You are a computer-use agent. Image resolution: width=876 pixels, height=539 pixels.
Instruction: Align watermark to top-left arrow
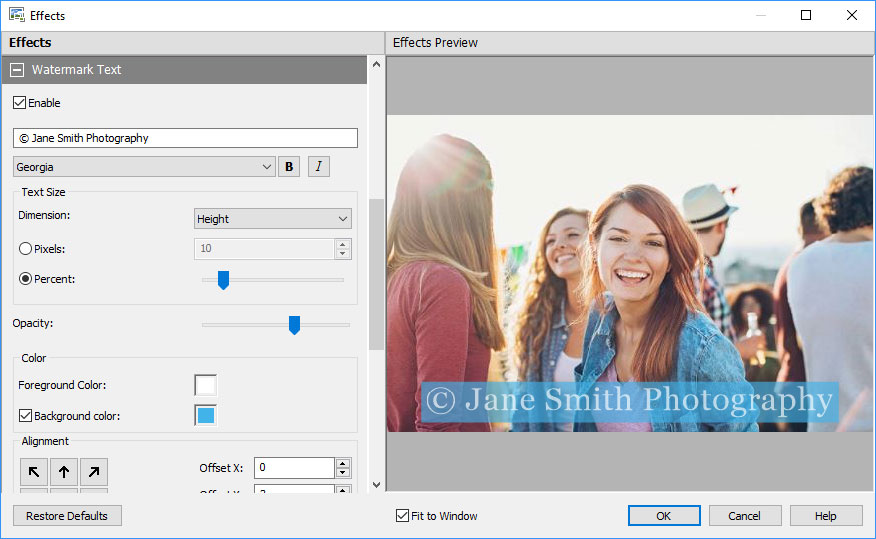click(x=34, y=472)
